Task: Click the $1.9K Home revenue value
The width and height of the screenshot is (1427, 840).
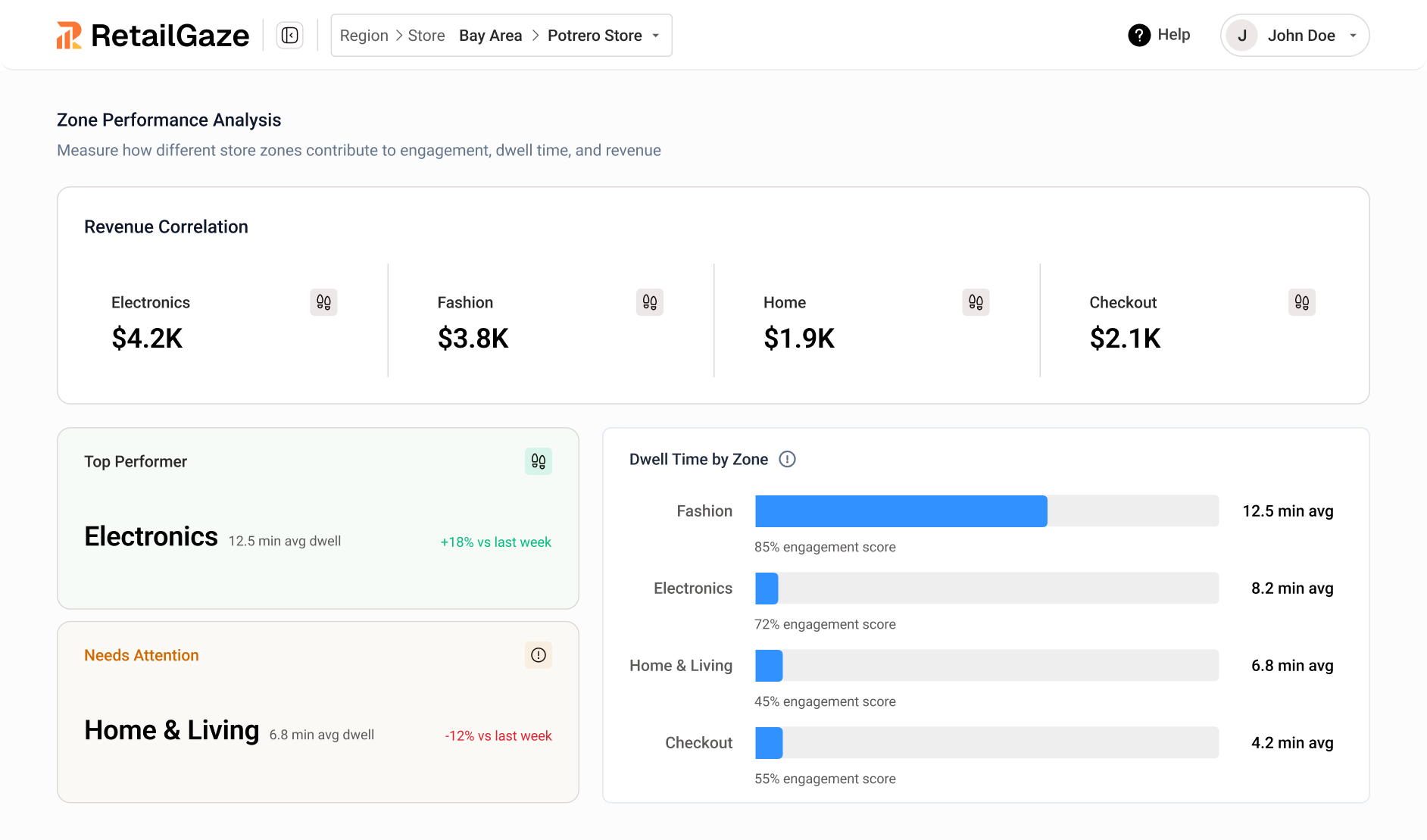Action: pyautogui.click(x=799, y=339)
